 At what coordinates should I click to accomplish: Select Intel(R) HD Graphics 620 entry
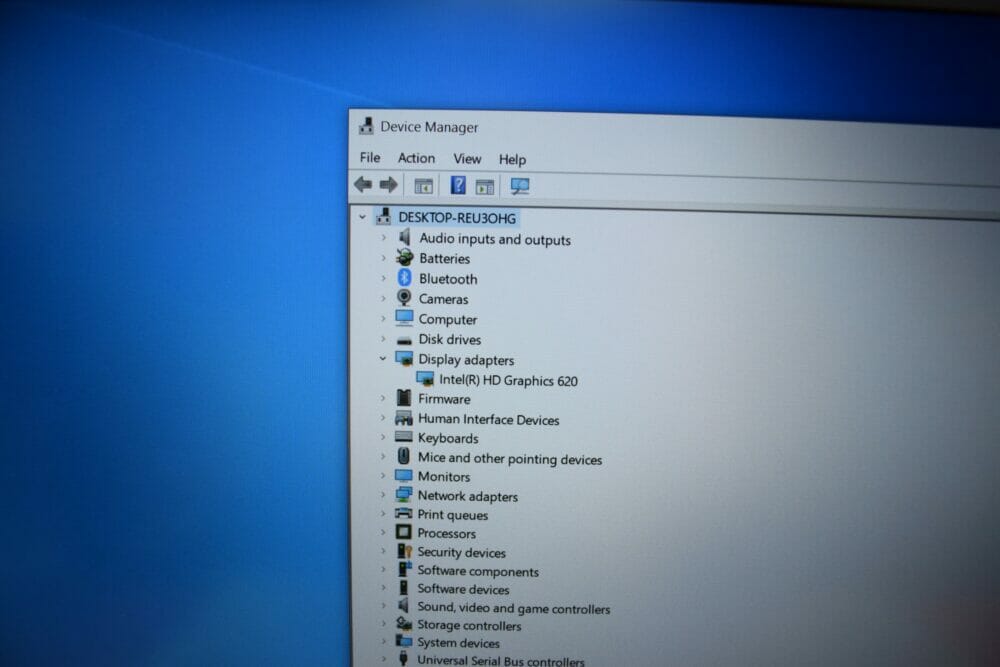508,381
